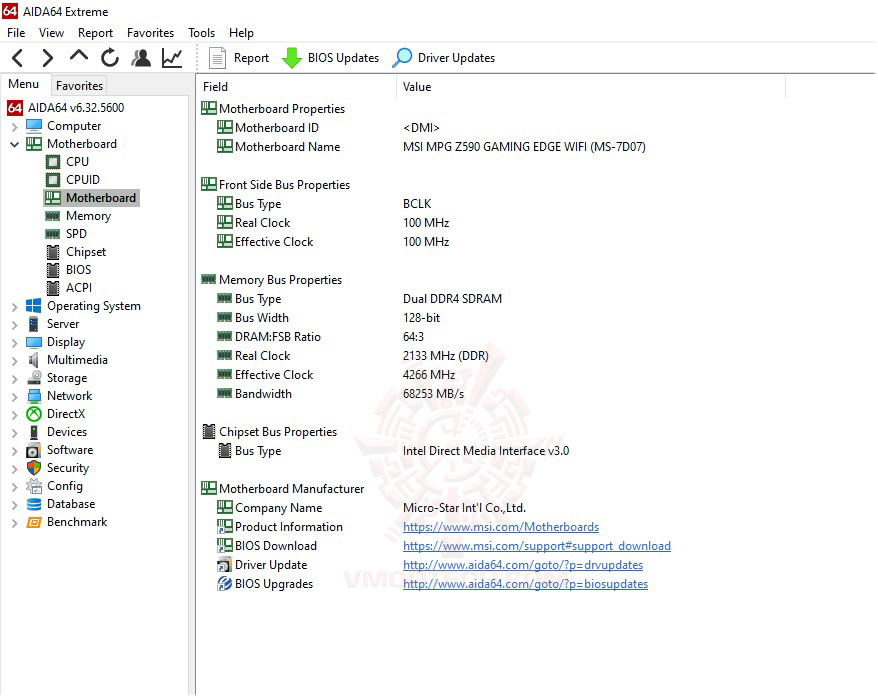Open the user profile toolbar icon
The height and width of the screenshot is (698, 878).
(x=141, y=58)
